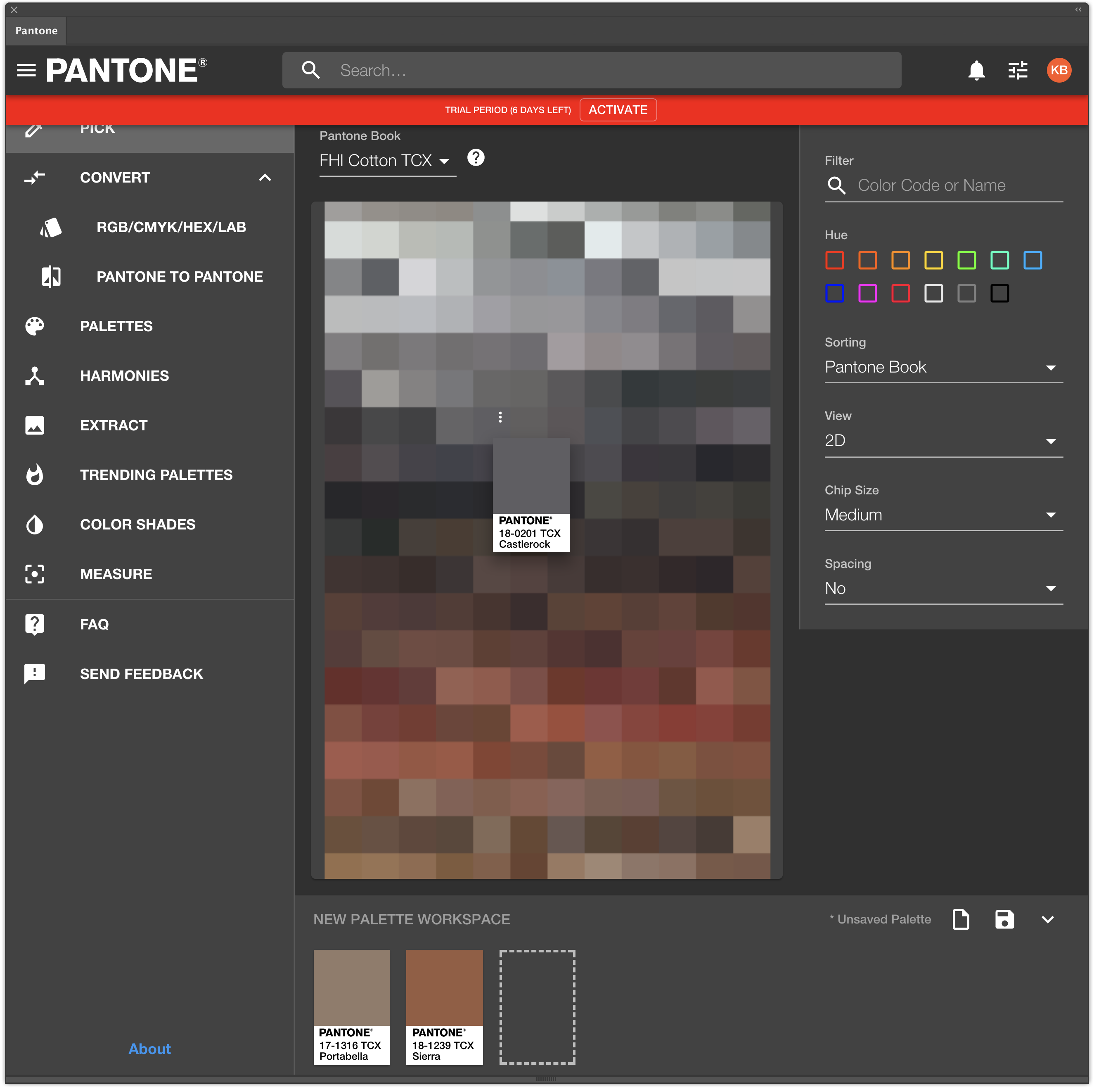Open Send Feedback
The height and width of the screenshot is (1092, 1094).
click(x=150, y=674)
